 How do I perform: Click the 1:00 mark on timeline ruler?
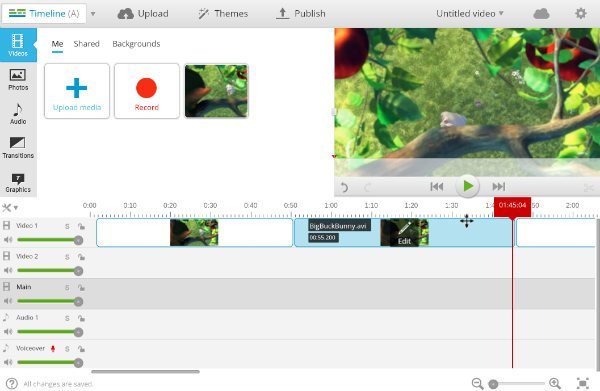point(331,205)
